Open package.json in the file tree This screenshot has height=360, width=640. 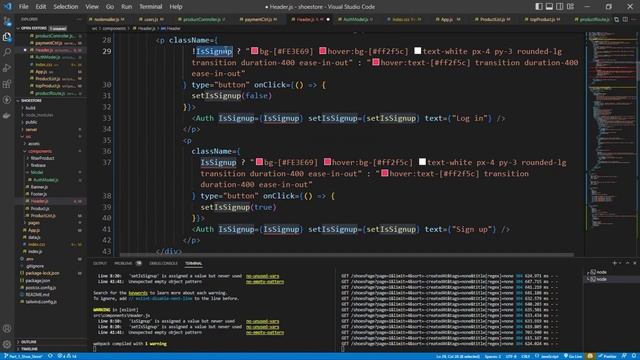(x=38, y=280)
